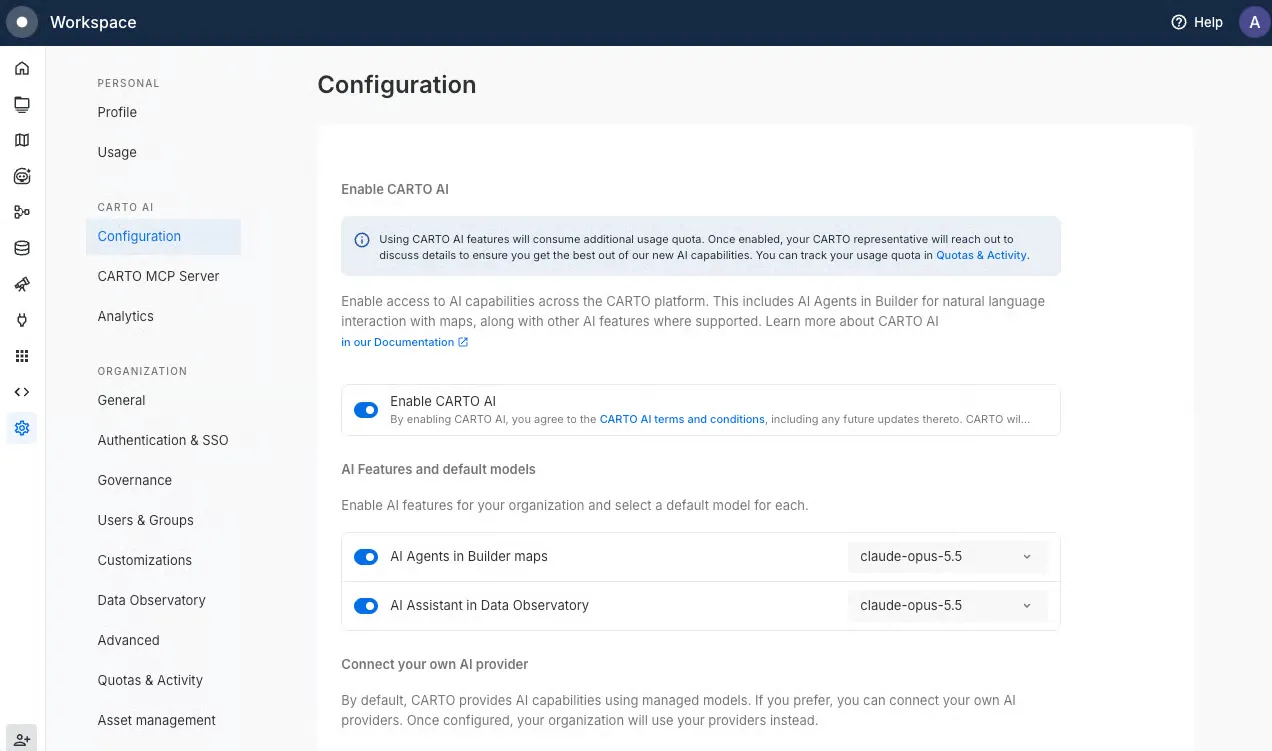Click the settings gear sidebar icon
This screenshot has height=751, width=1272.
22,428
